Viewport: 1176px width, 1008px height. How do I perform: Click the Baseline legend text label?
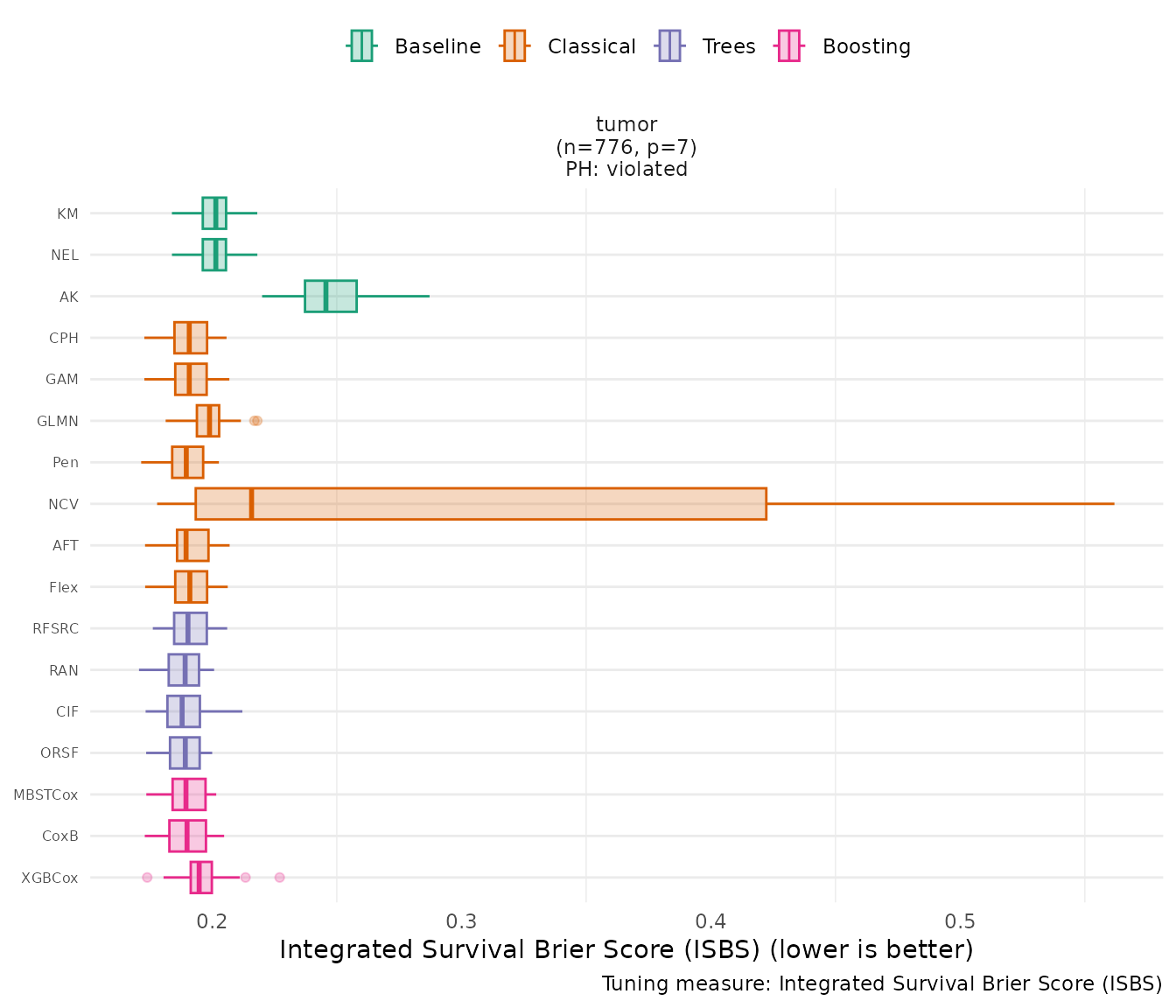tap(437, 47)
